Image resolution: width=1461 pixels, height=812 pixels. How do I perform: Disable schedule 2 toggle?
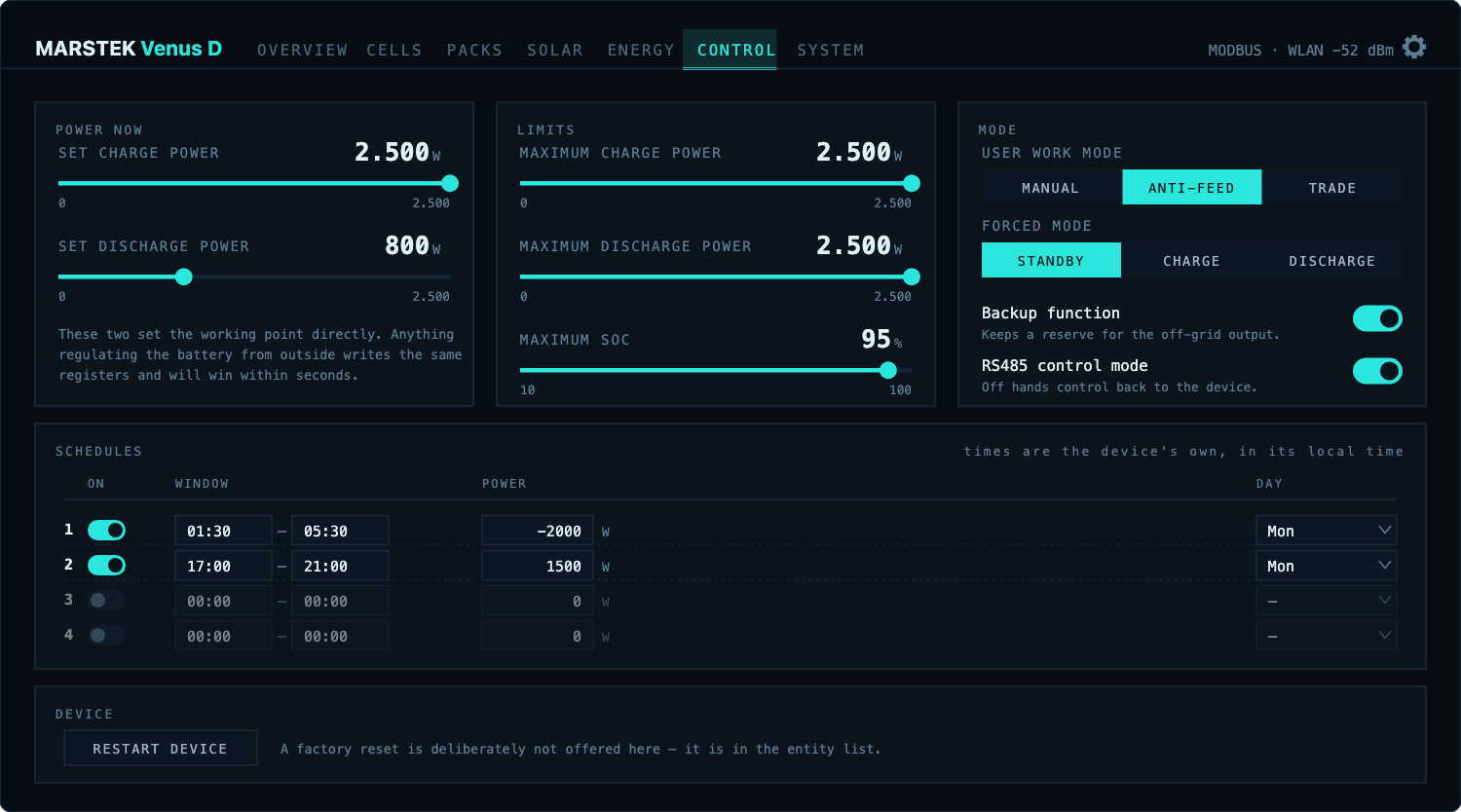(106, 566)
